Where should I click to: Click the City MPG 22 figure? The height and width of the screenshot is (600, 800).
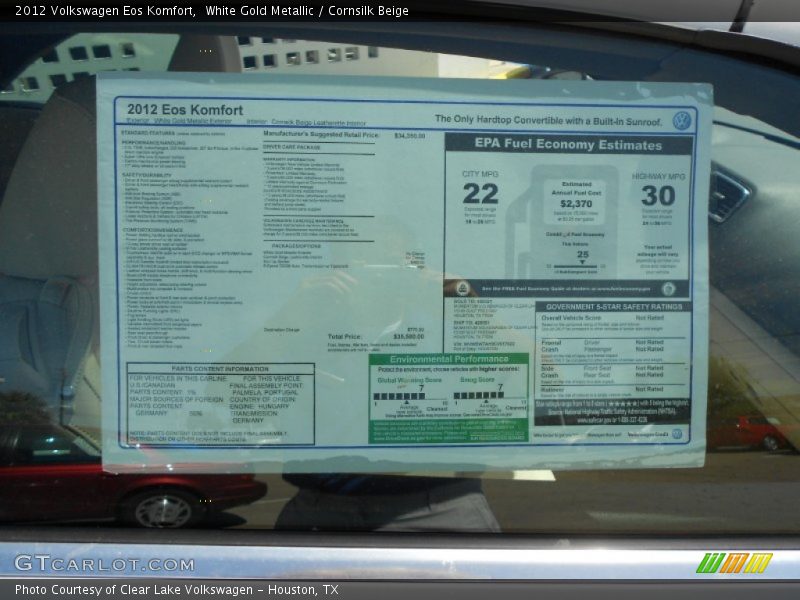480,194
